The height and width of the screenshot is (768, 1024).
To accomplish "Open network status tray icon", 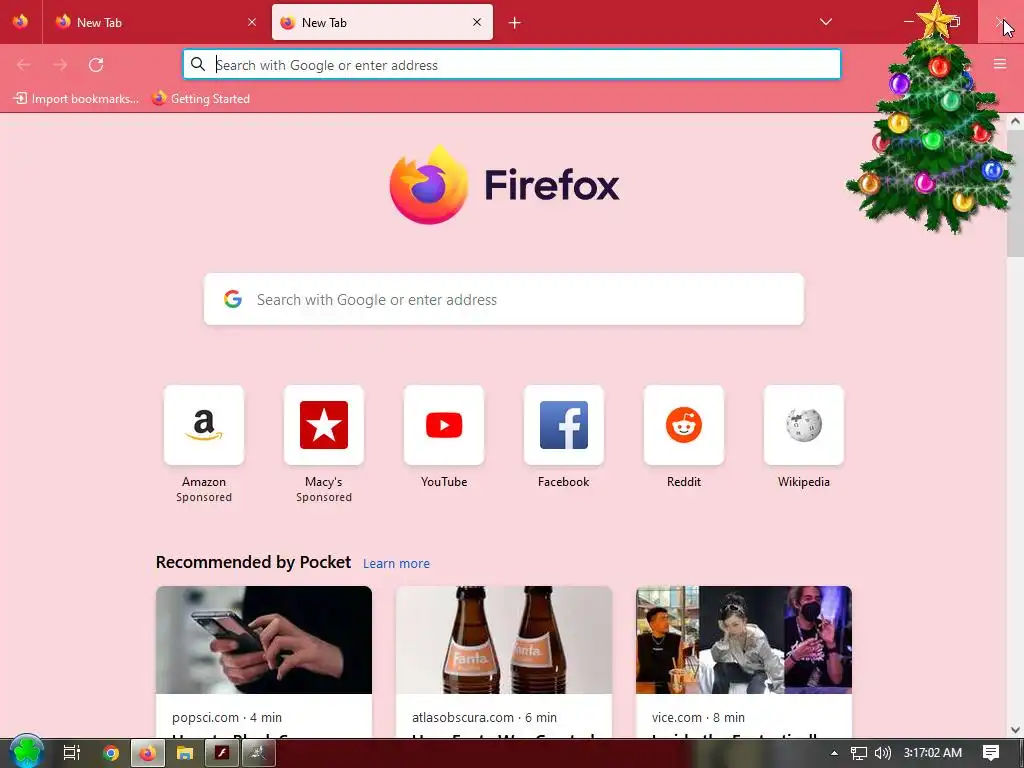I will [859, 753].
